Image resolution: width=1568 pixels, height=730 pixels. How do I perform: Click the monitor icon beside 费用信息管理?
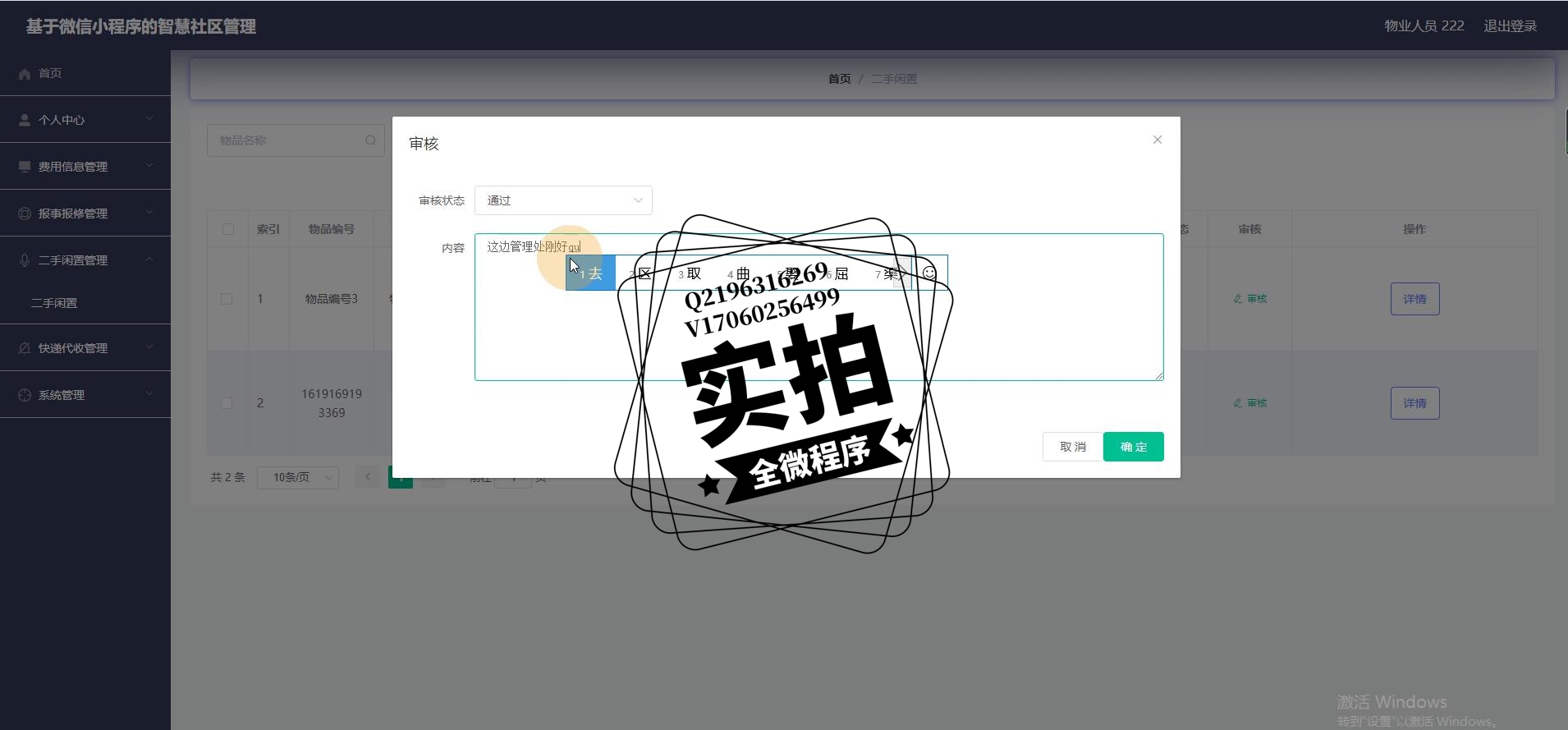[25, 167]
